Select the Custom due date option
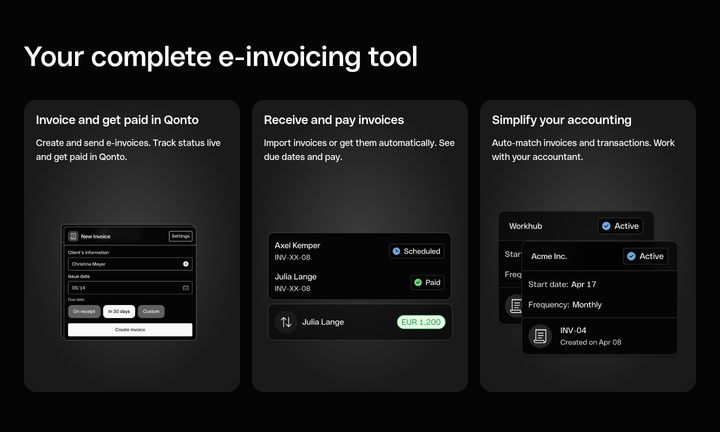Image resolution: width=720 pixels, height=432 pixels. tap(151, 311)
